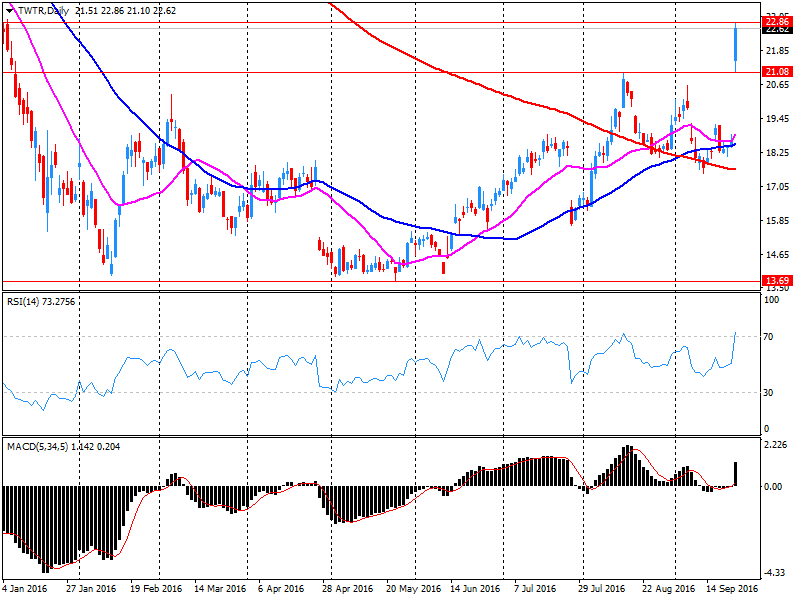Click the 29 Jul 2016 date label
The image size is (800, 600).
(x=602, y=588)
